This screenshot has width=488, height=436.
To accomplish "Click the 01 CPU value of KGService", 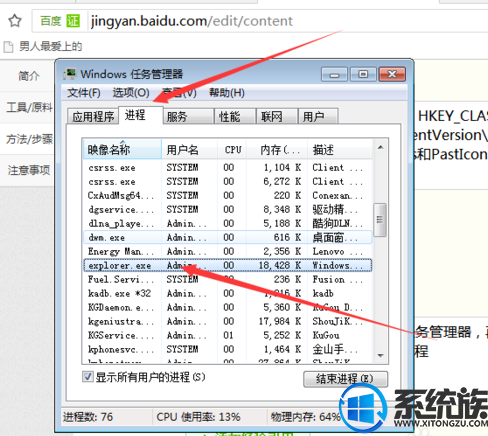I will [x=228, y=335].
